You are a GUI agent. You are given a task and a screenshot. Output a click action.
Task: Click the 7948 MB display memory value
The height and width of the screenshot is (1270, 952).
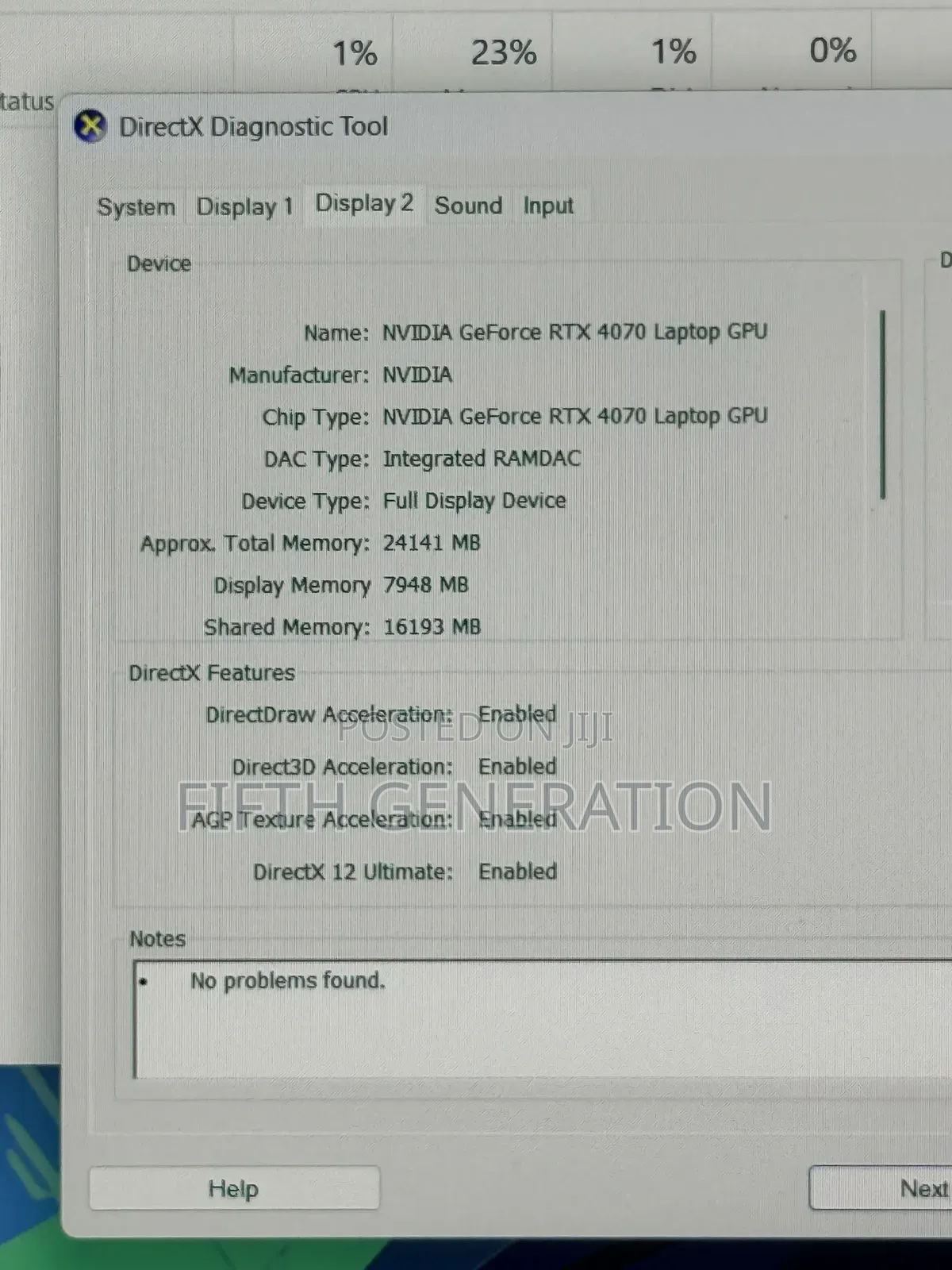(425, 585)
